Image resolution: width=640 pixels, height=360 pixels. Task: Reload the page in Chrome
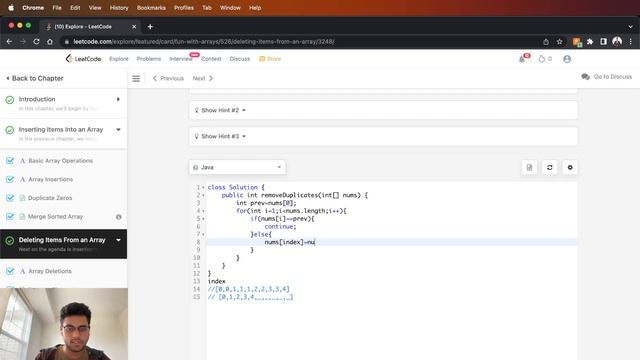(36, 42)
